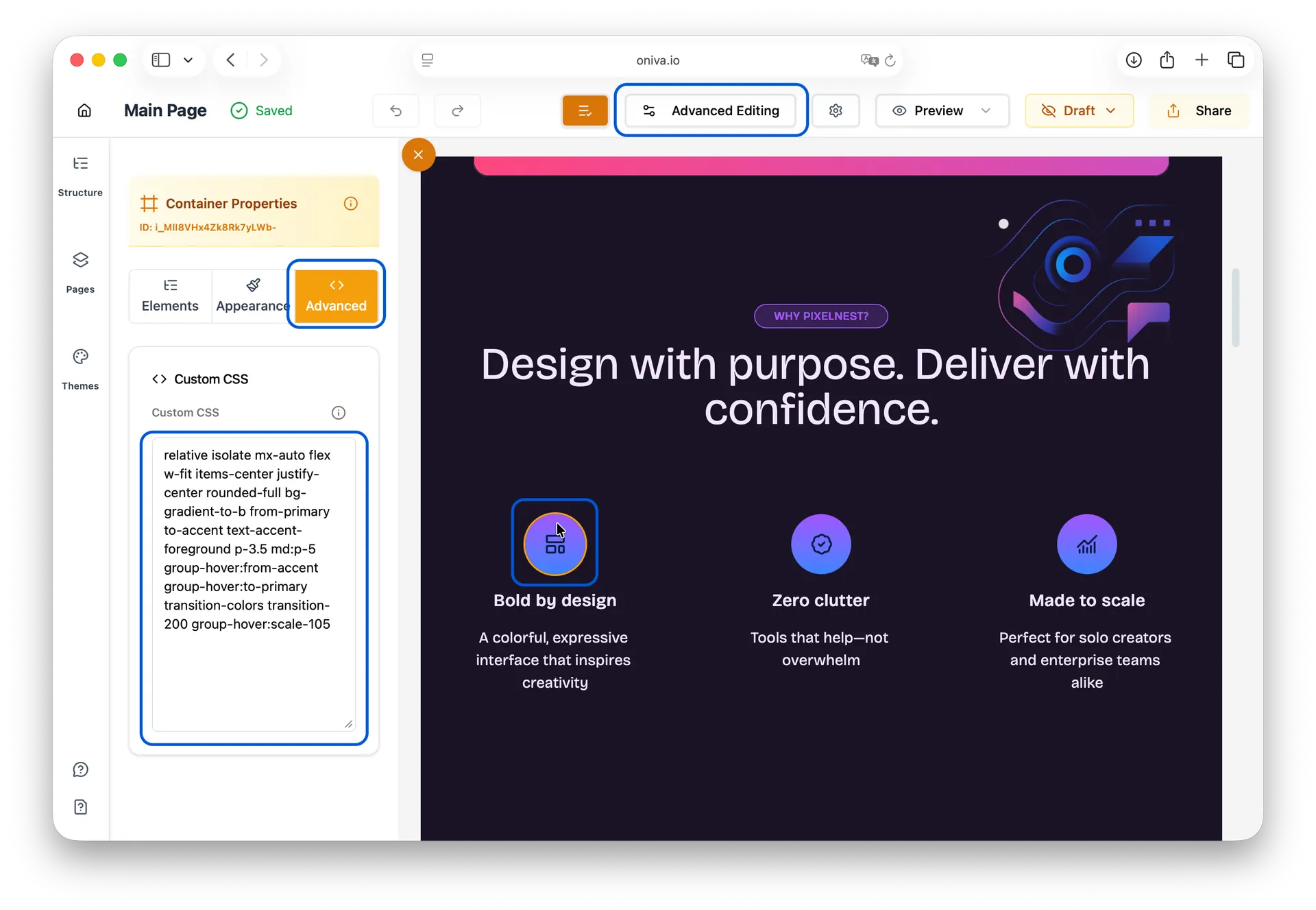Image resolution: width=1316 pixels, height=910 pixels.
Task: Toggle Advanced Editing mode
Action: pos(711,110)
